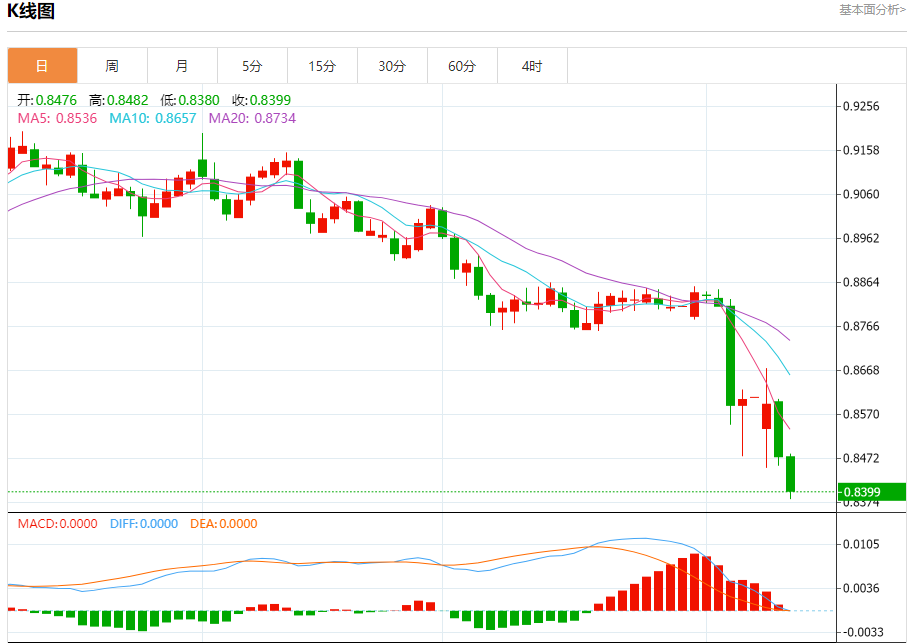Click the 0.8472 price axis label
910x643 pixels.
point(861,458)
